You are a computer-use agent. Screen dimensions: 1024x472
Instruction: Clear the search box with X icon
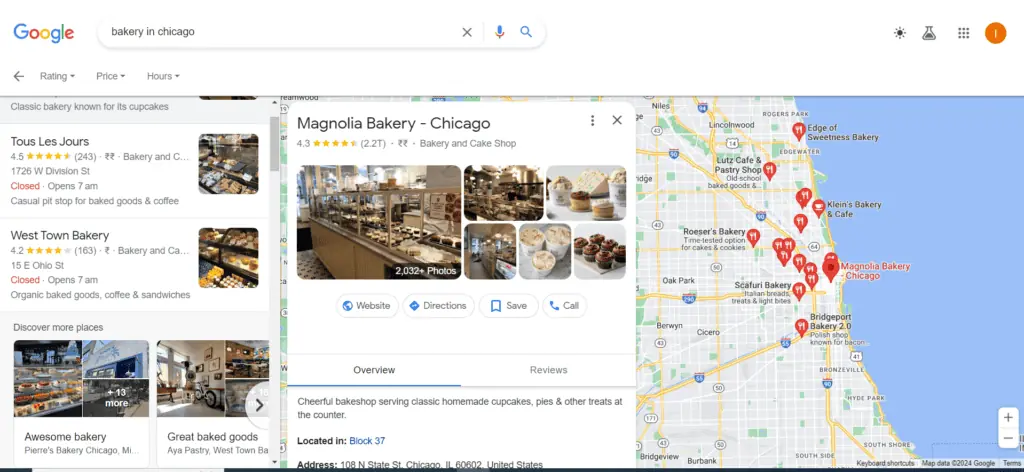467,32
